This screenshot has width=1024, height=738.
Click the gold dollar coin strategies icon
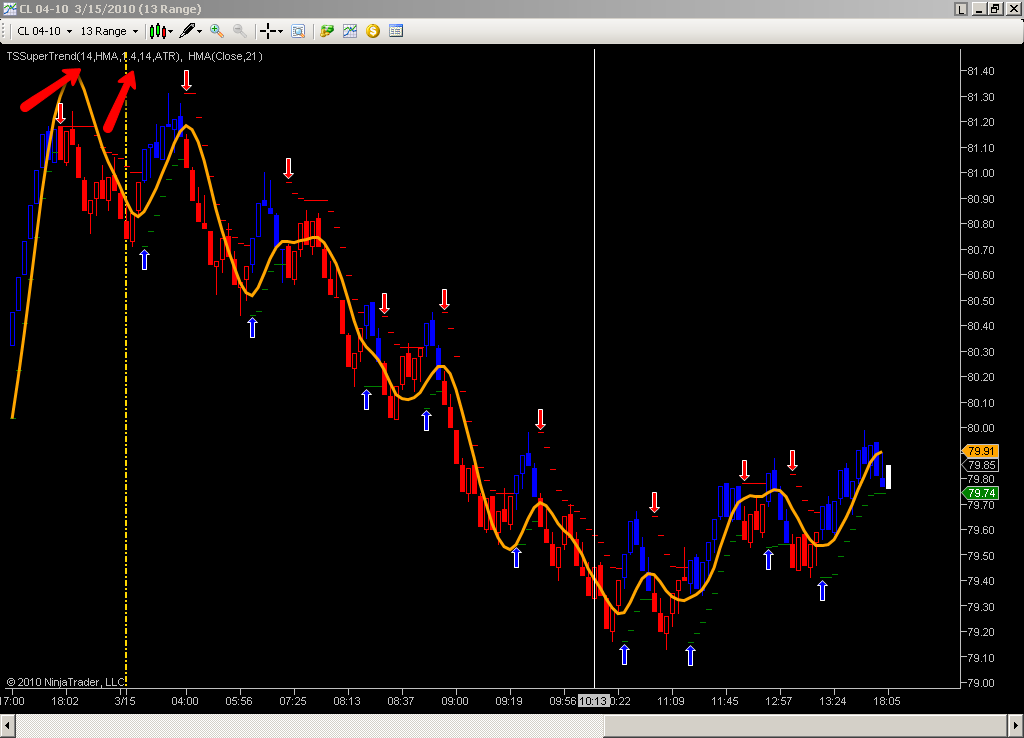coord(373,31)
